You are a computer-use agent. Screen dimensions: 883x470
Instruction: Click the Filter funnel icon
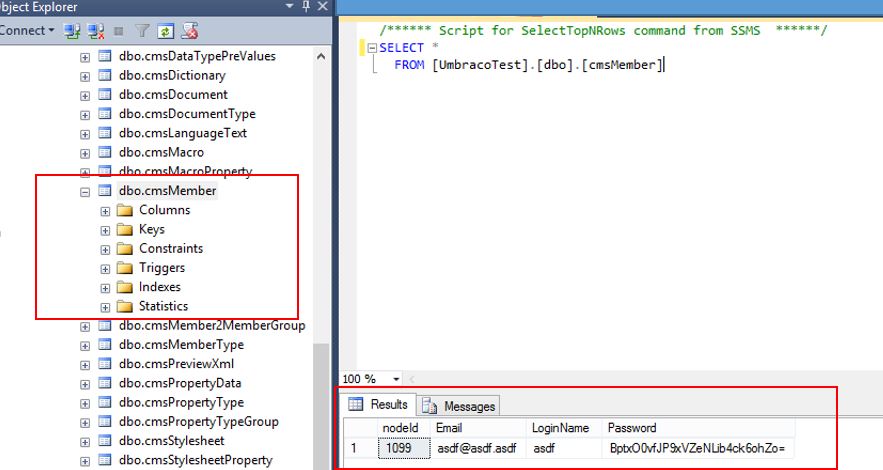(x=142, y=31)
